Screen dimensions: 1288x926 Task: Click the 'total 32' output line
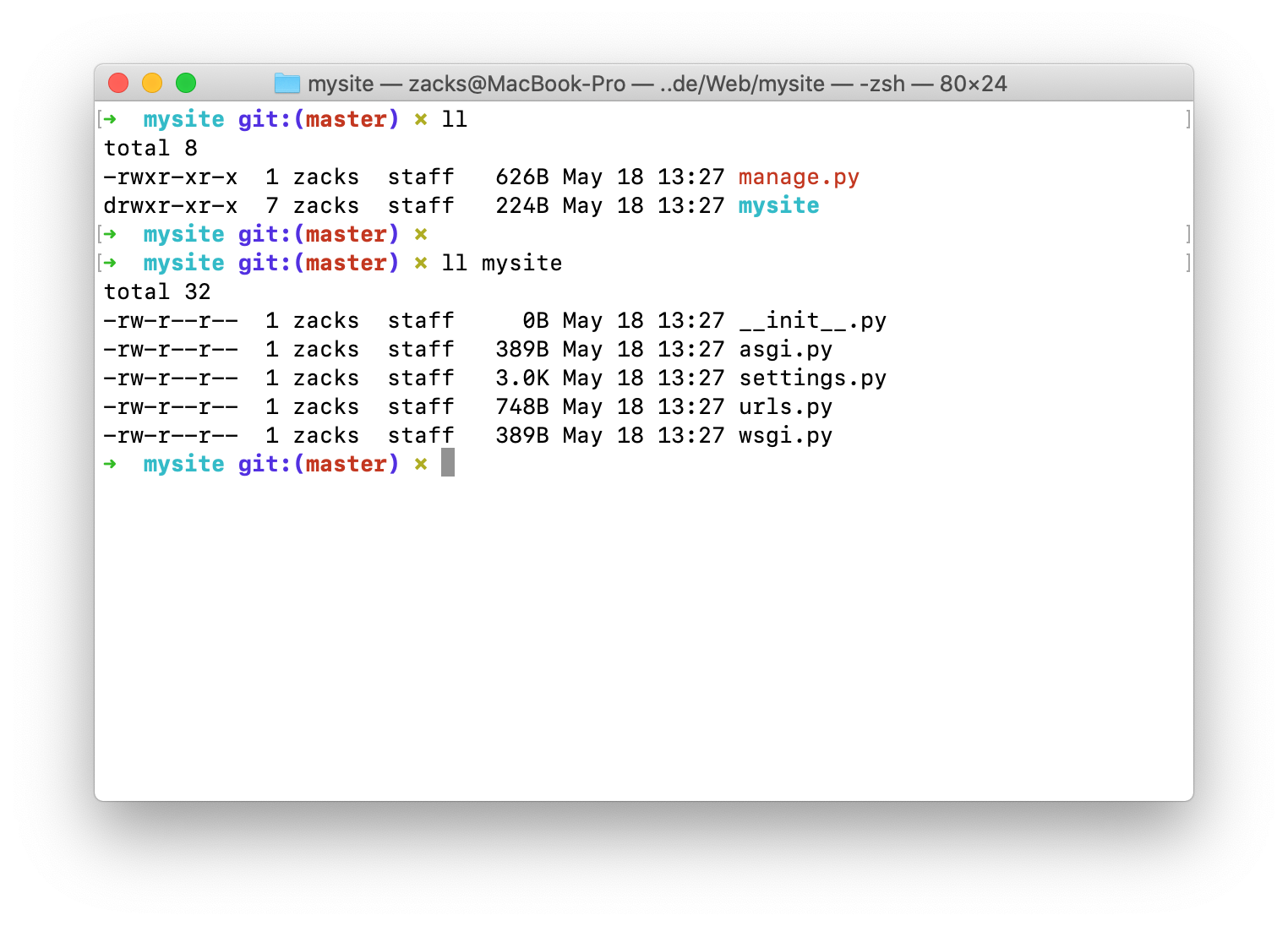click(157, 292)
